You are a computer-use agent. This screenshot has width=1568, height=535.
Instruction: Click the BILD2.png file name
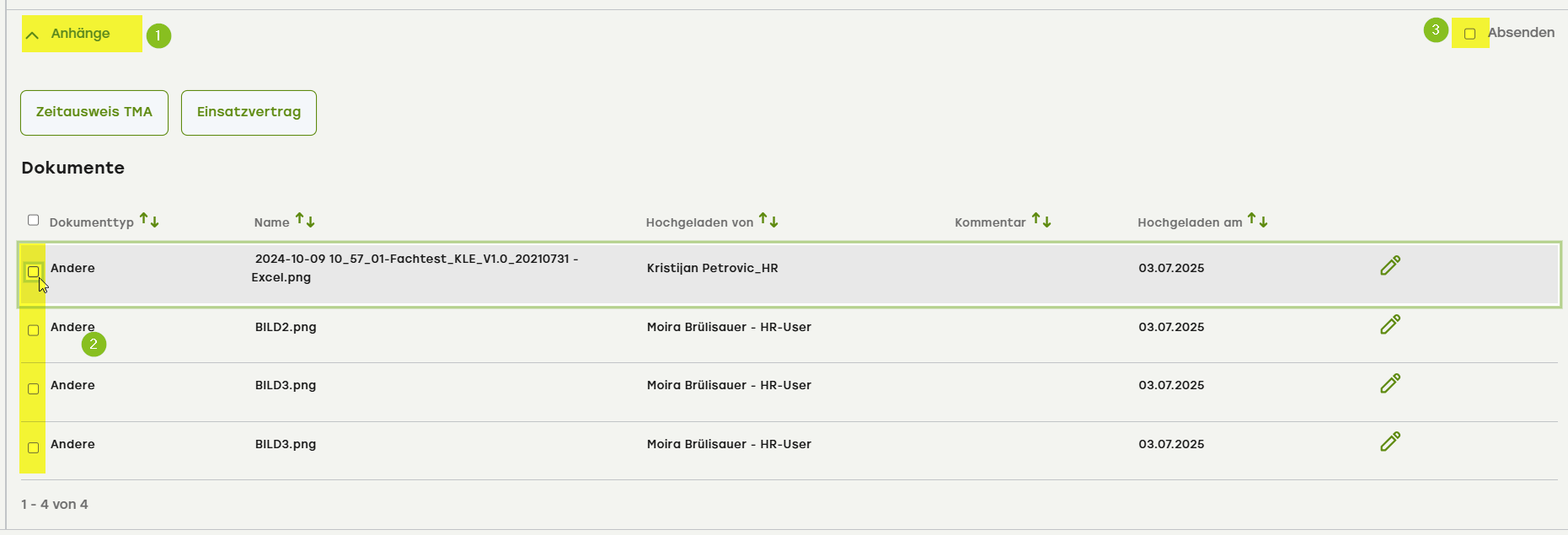pos(286,327)
